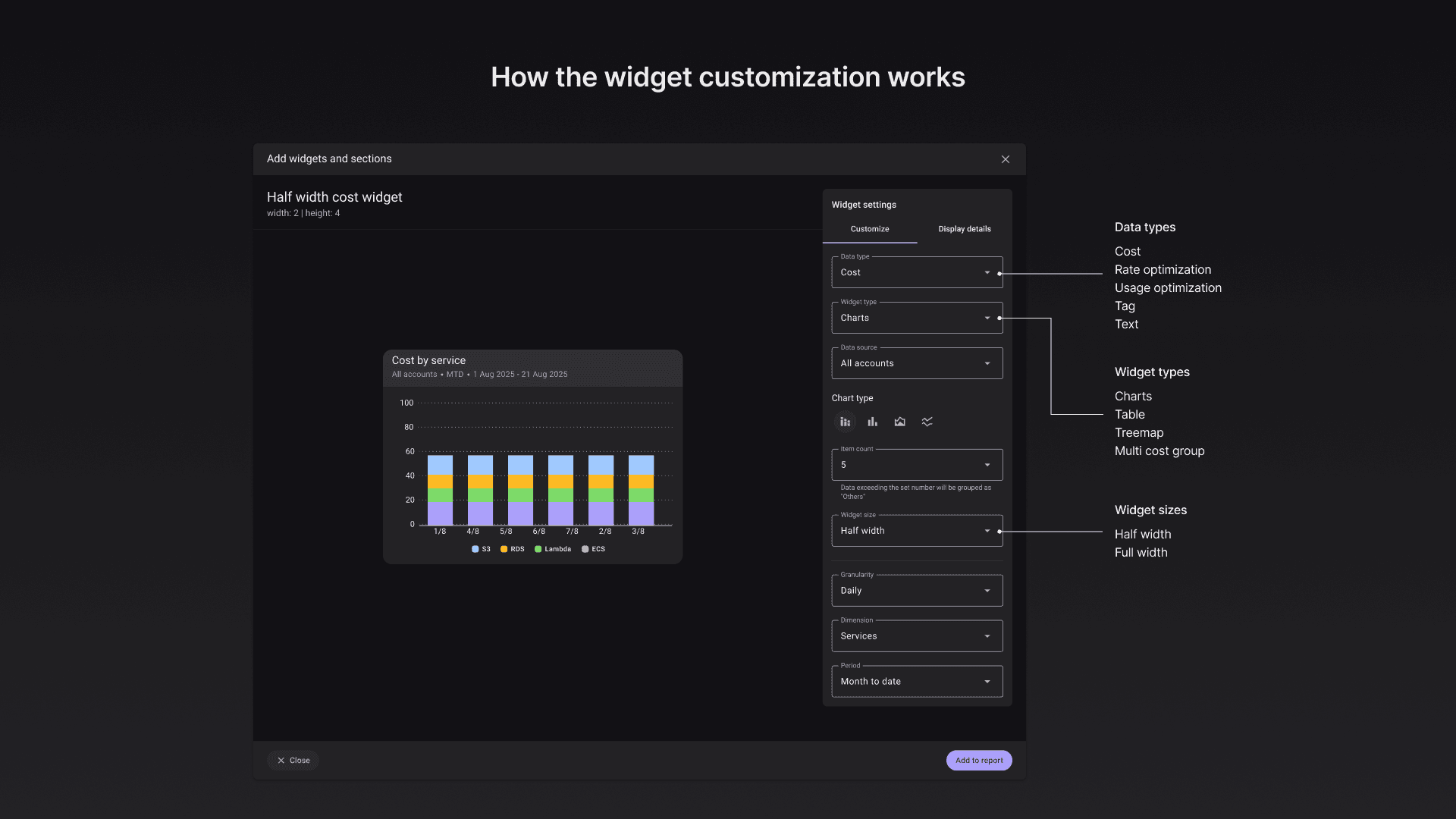Select the stacked bar chart type icon
1456x819 pixels.
point(845,422)
